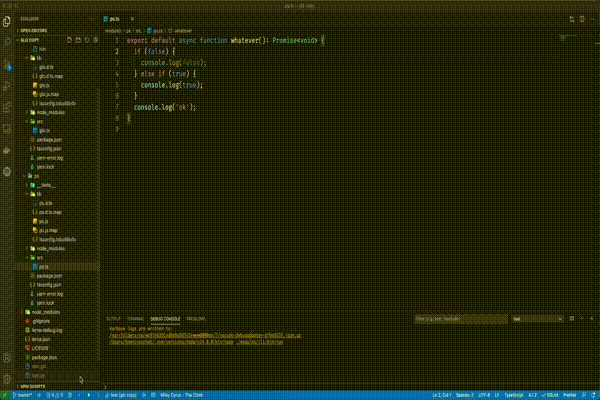The image size is (600, 400).
Task: Open LICENSE file in explorer tree
Action: pyautogui.click(x=41, y=348)
